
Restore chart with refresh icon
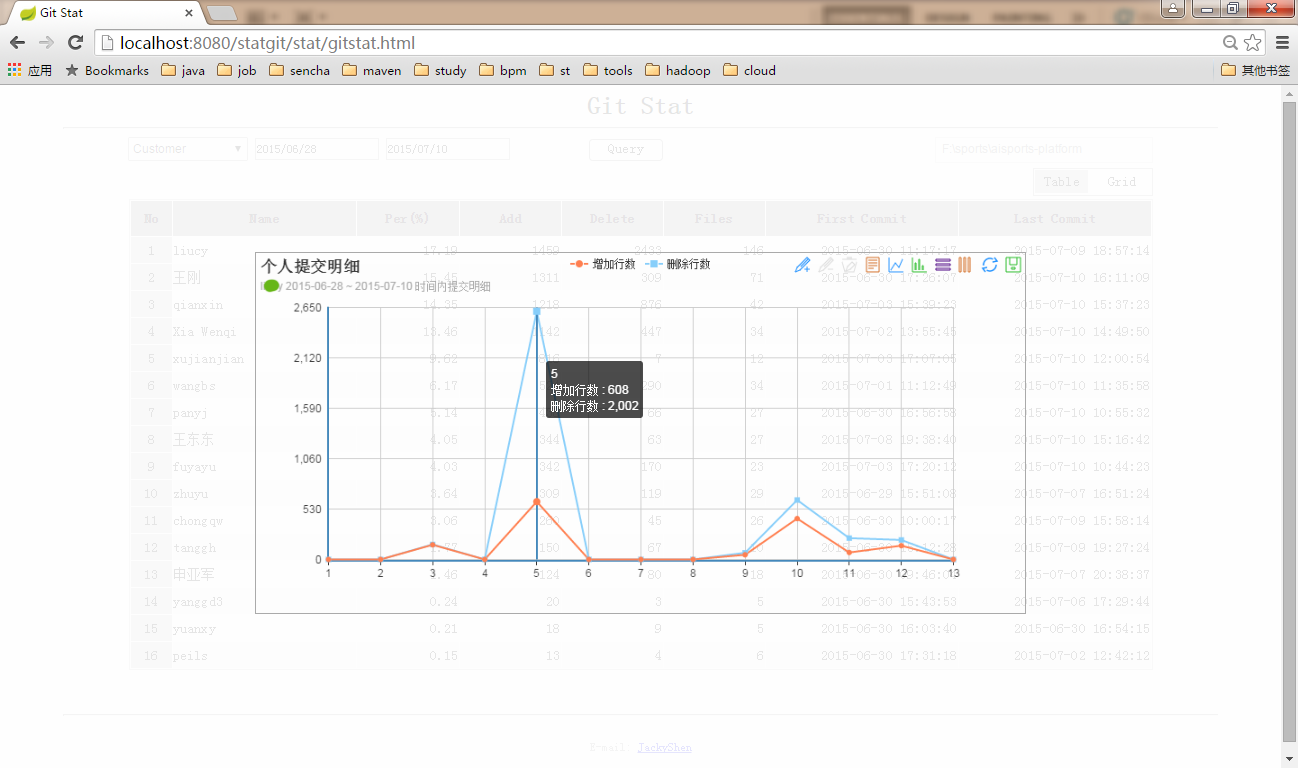(x=989, y=265)
